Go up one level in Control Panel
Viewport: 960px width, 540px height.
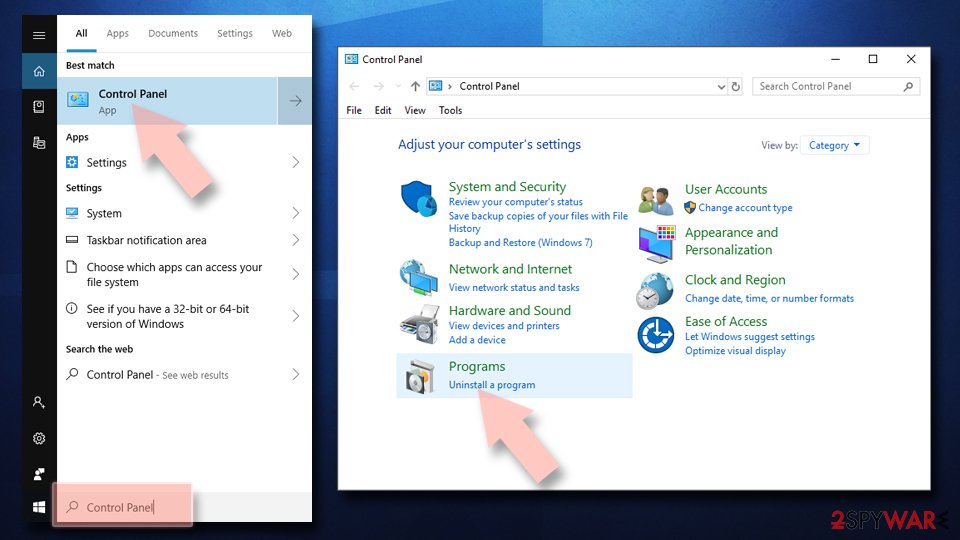click(x=415, y=86)
